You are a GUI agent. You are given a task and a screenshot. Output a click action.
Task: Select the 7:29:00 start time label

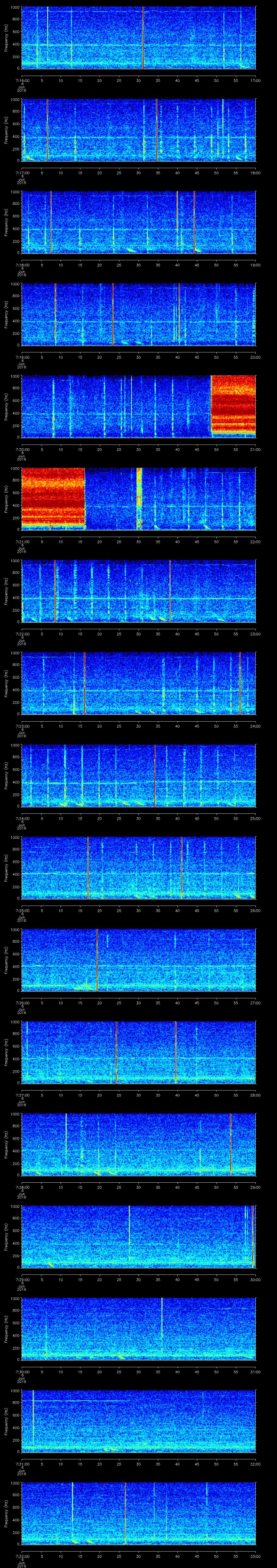click(22, 1279)
